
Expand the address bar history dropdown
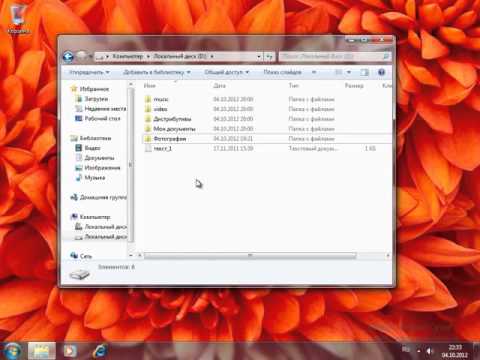click(259, 57)
